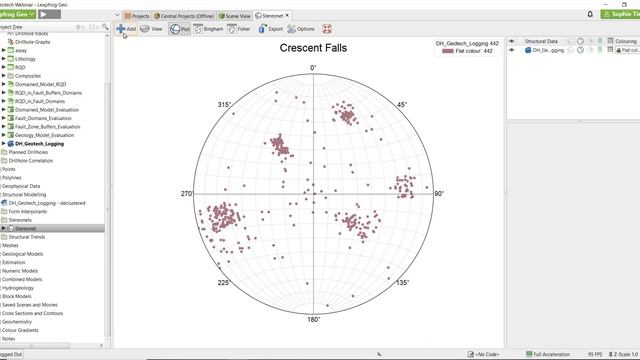Select Saved Scenes and Movies item
The height and width of the screenshot is (360, 640).
coord(29,305)
